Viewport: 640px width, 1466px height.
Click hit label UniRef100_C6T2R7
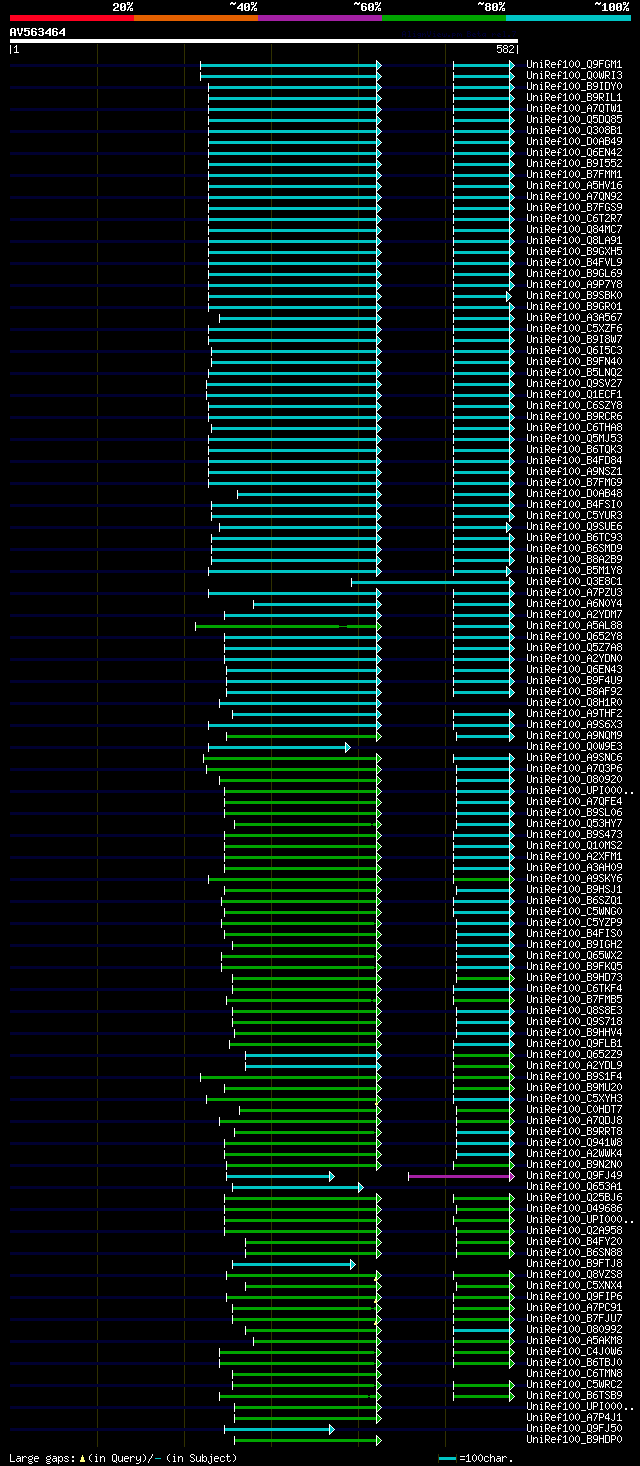[574, 219]
